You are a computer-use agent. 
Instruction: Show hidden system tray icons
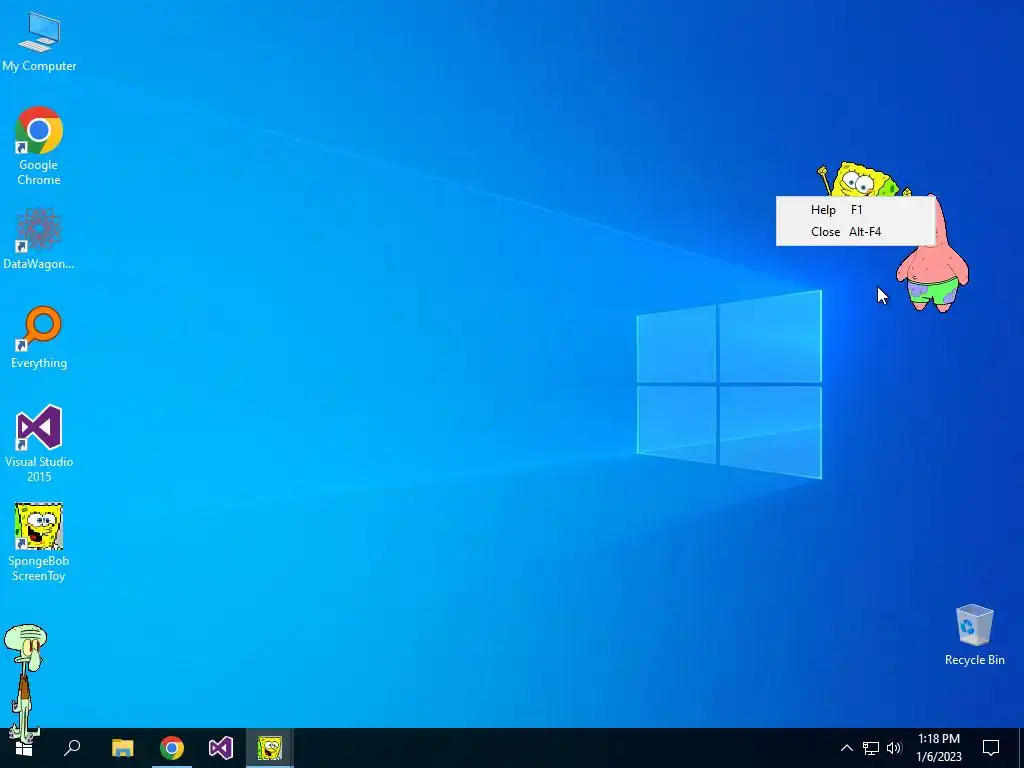[x=846, y=748]
